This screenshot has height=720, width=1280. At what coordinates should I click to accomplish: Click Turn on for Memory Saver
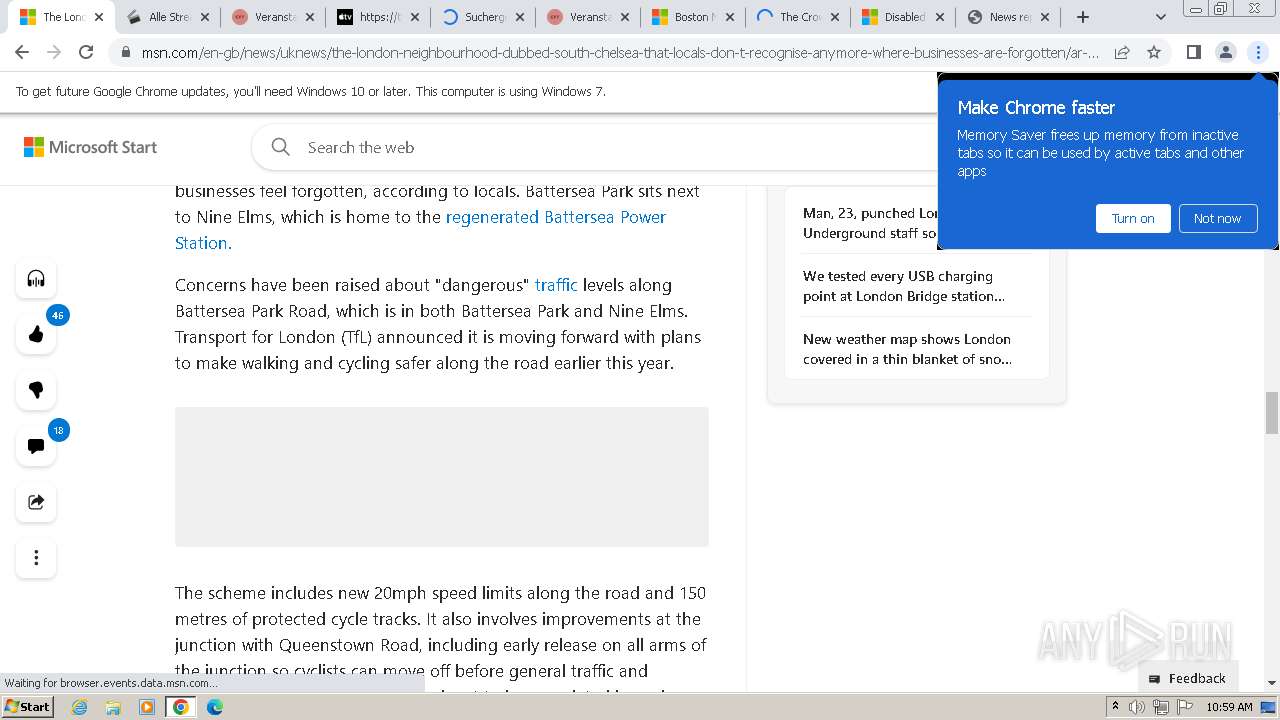coord(1133,218)
